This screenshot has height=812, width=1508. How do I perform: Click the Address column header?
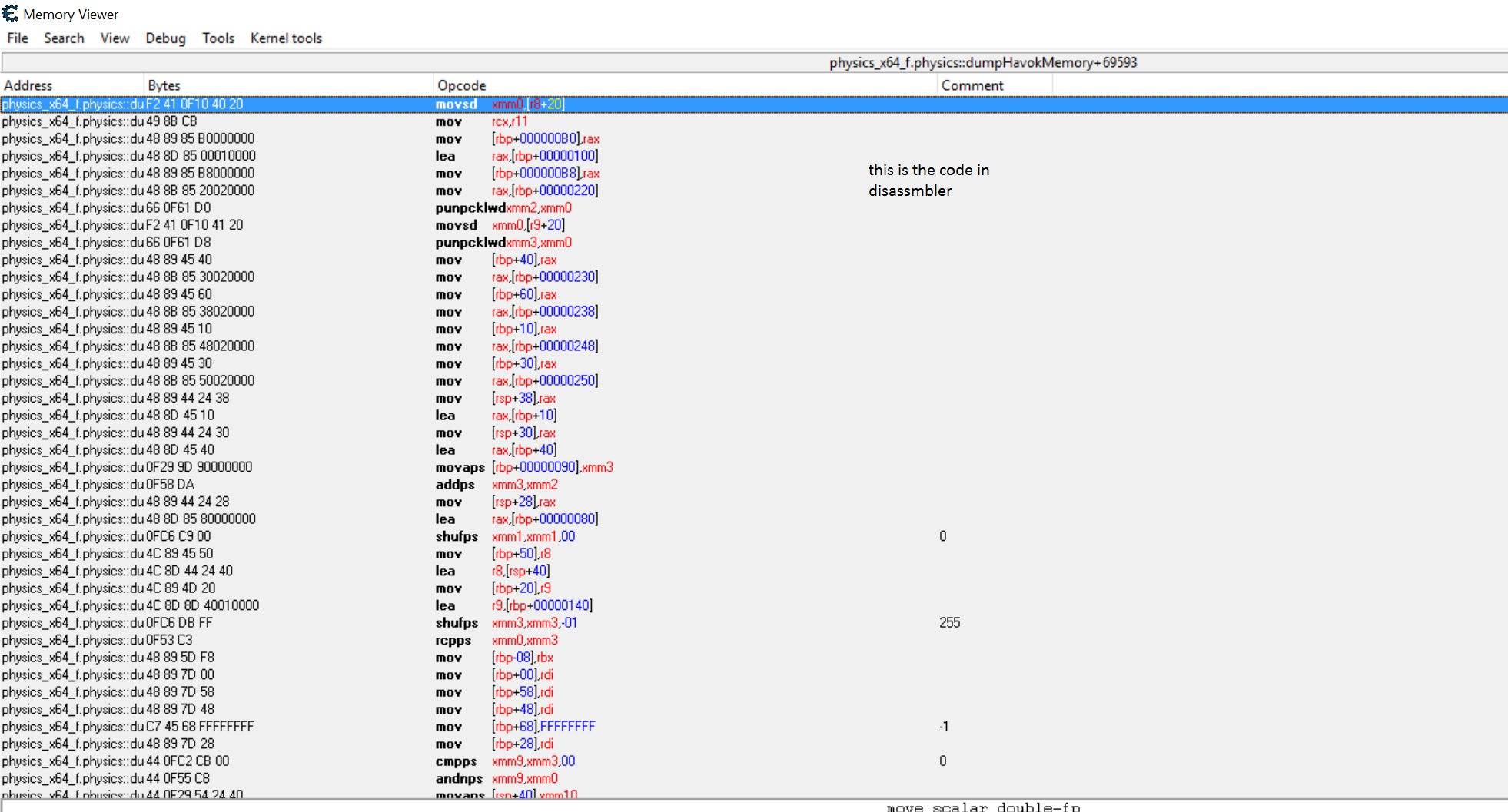(28, 85)
